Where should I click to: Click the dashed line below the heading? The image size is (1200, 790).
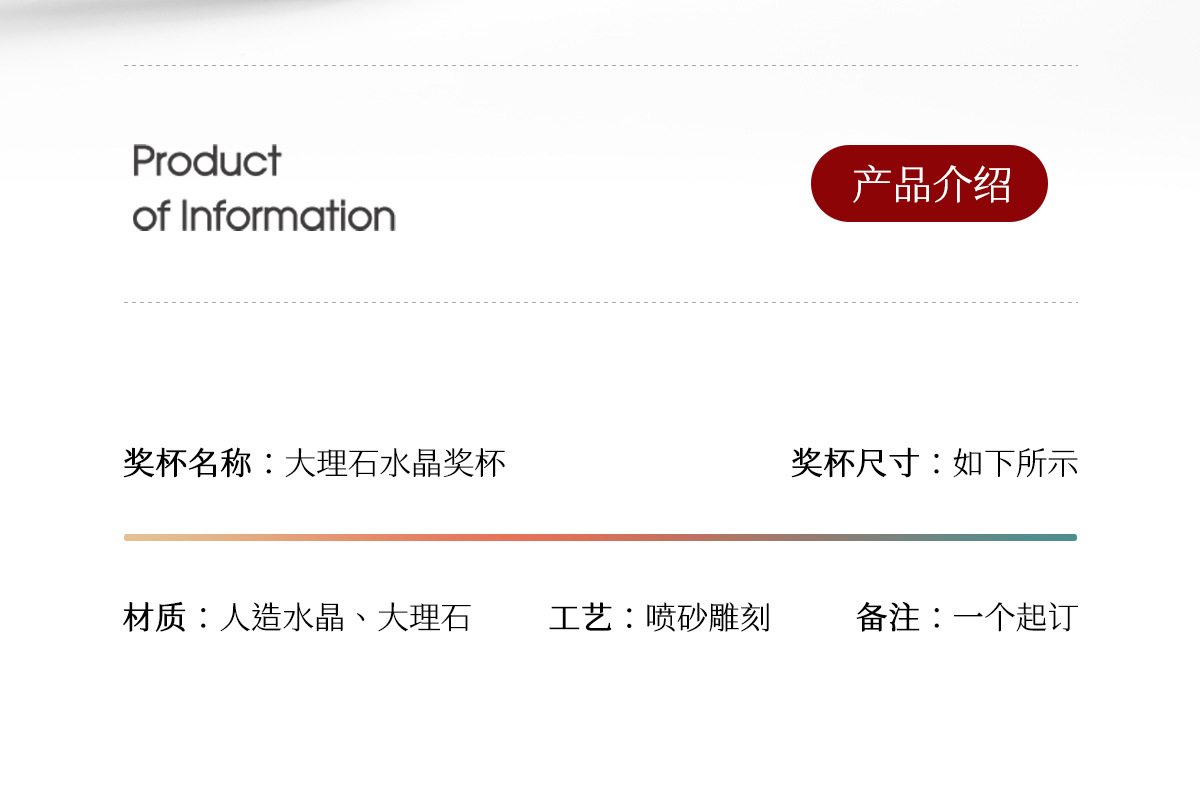point(600,302)
